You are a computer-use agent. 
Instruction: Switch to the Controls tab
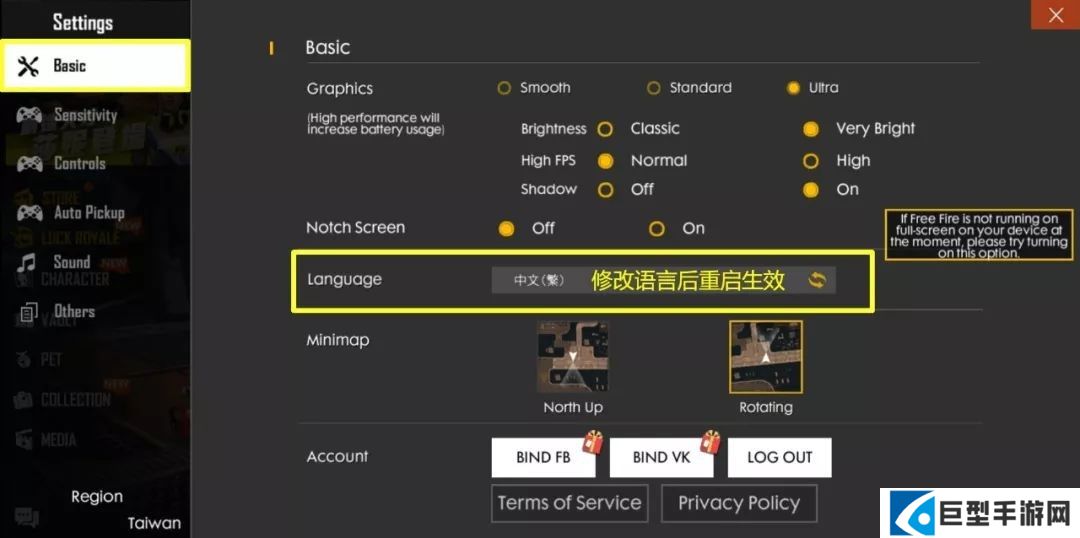click(x=79, y=163)
